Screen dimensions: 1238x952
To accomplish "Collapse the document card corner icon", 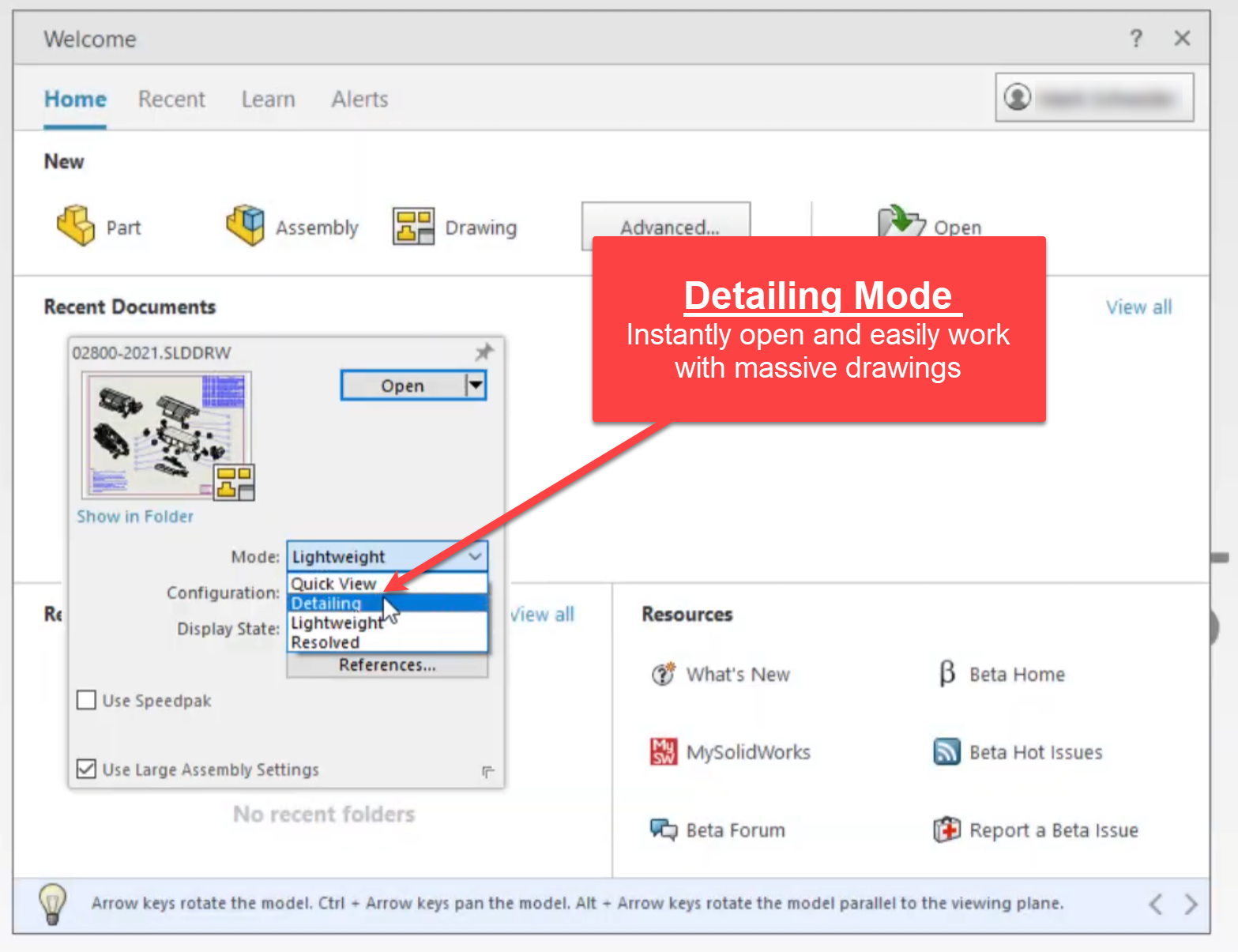I will click(487, 772).
